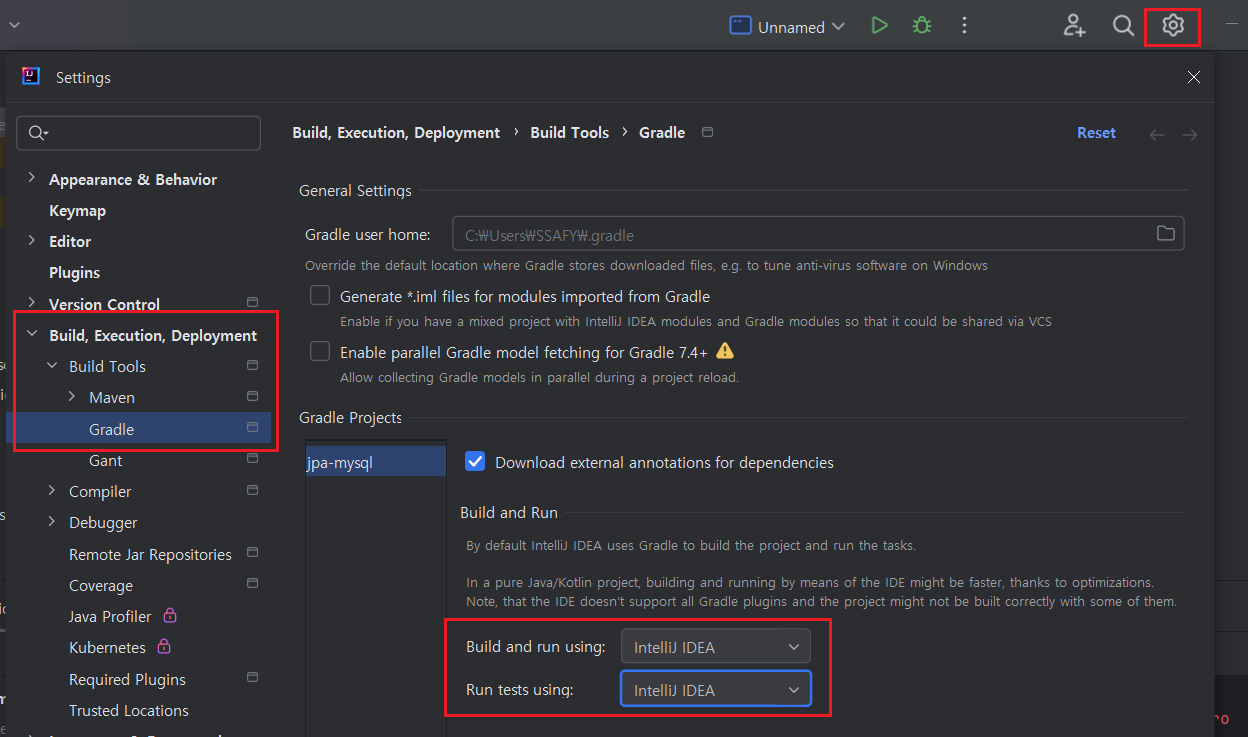Viewport: 1248px width, 737px height.
Task: Open Trusted Locations settings page
Action: [x=128, y=710]
